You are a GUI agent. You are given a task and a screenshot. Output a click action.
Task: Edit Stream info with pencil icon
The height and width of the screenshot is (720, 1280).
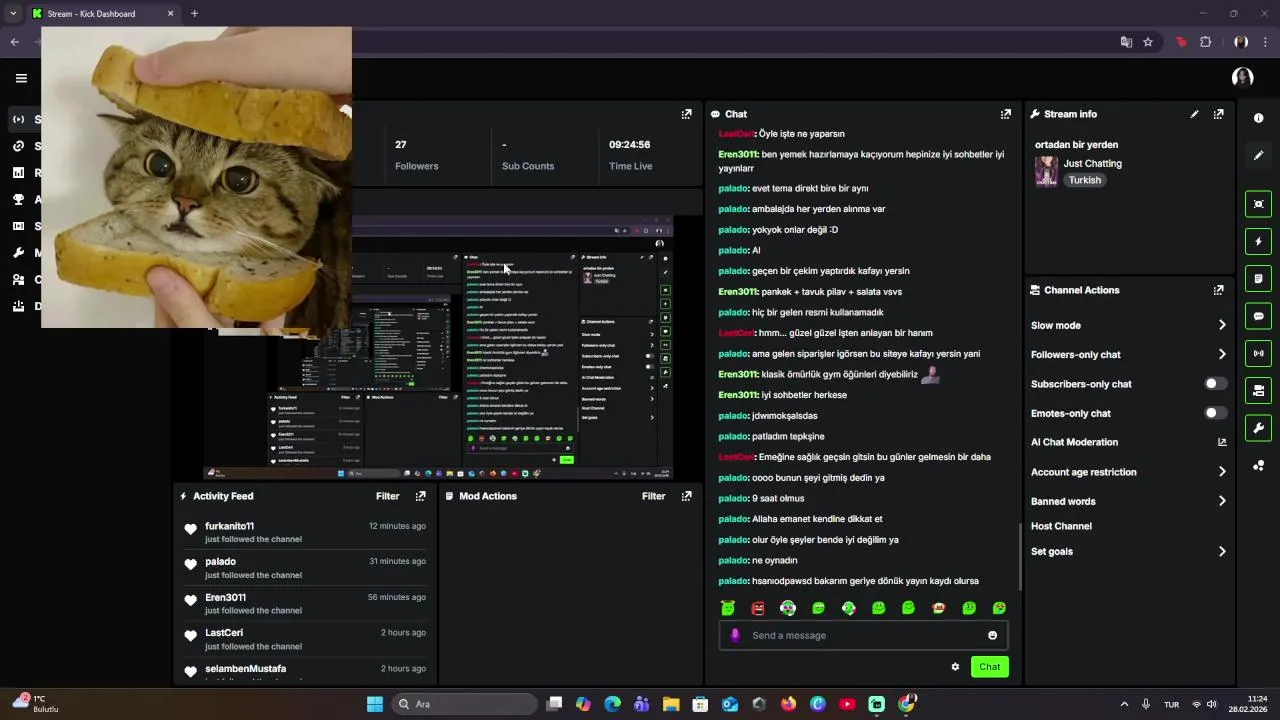pyautogui.click(x=1194, y=114)
